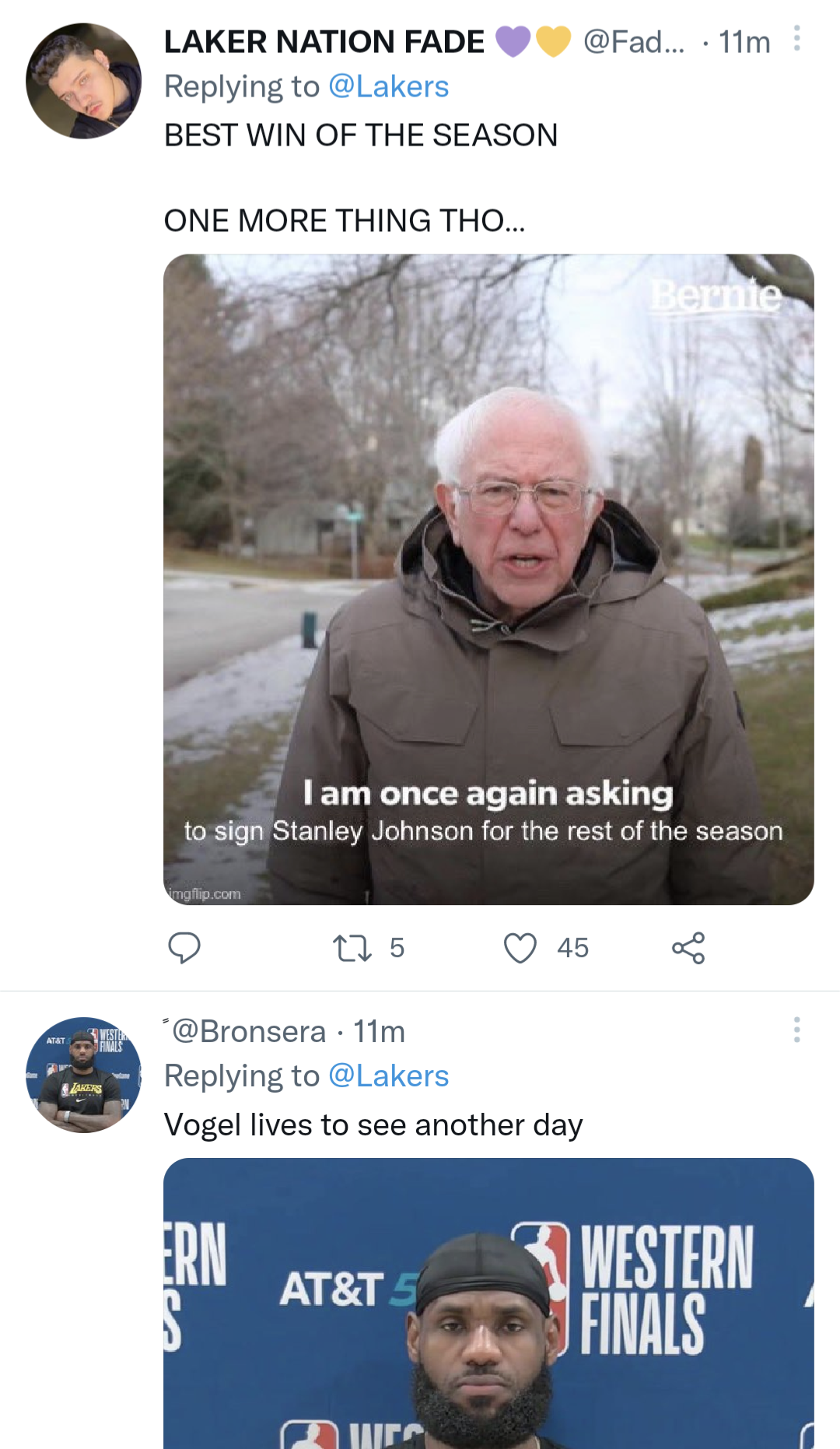Open @Lakers link in @Bronsera reply
The width and height of the screenshot is (840, 1449).
[x=388, y=1076]
